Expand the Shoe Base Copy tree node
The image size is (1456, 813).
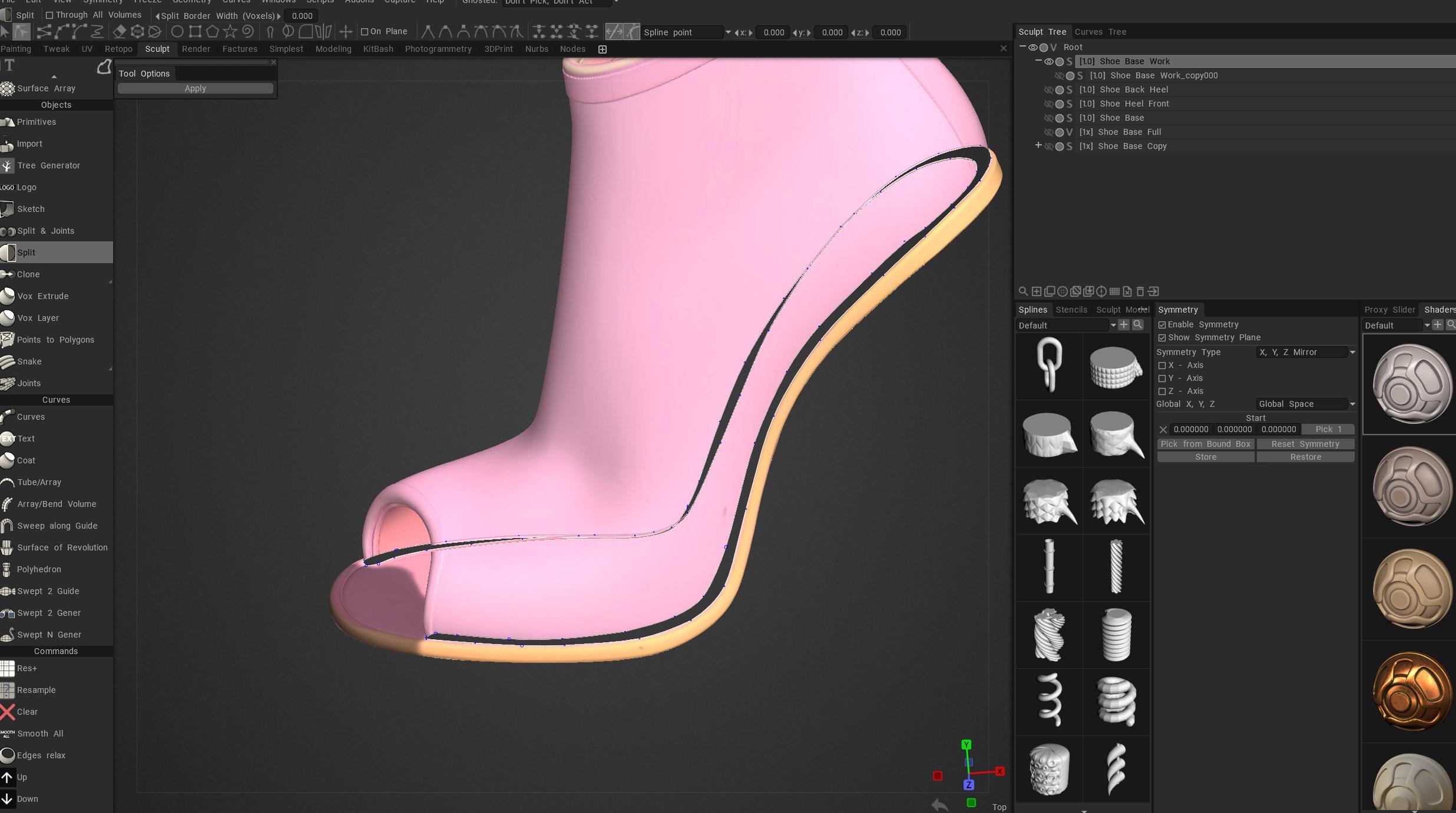(1038, 145)
